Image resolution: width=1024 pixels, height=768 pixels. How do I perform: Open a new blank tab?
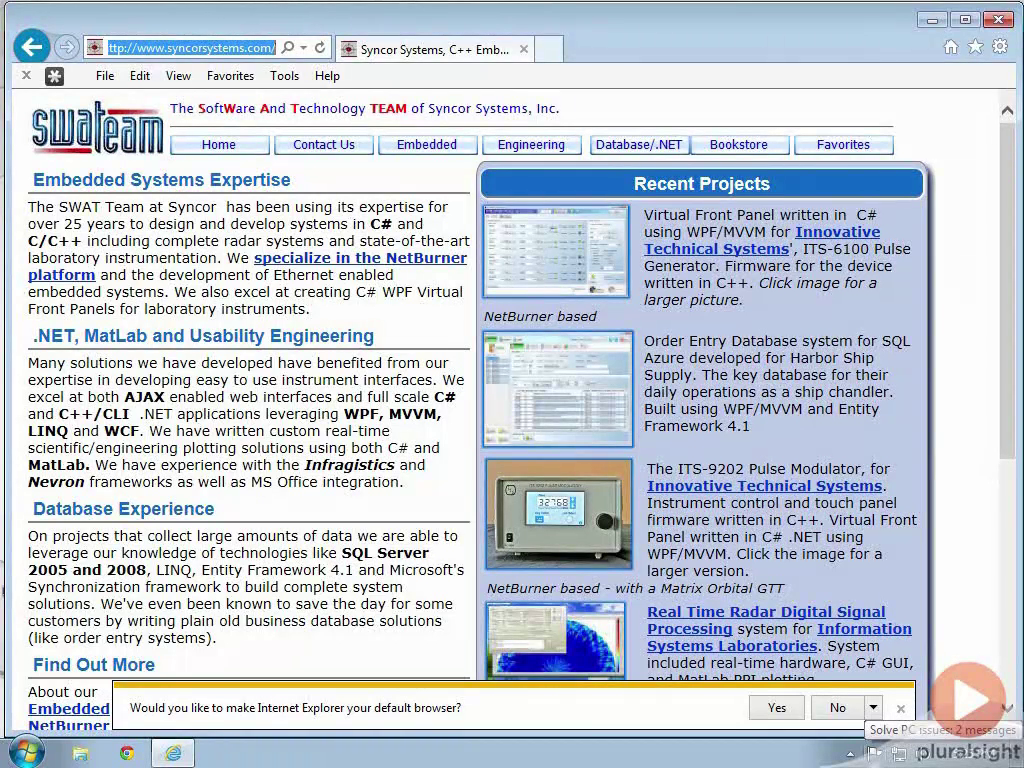coord(549,49)
